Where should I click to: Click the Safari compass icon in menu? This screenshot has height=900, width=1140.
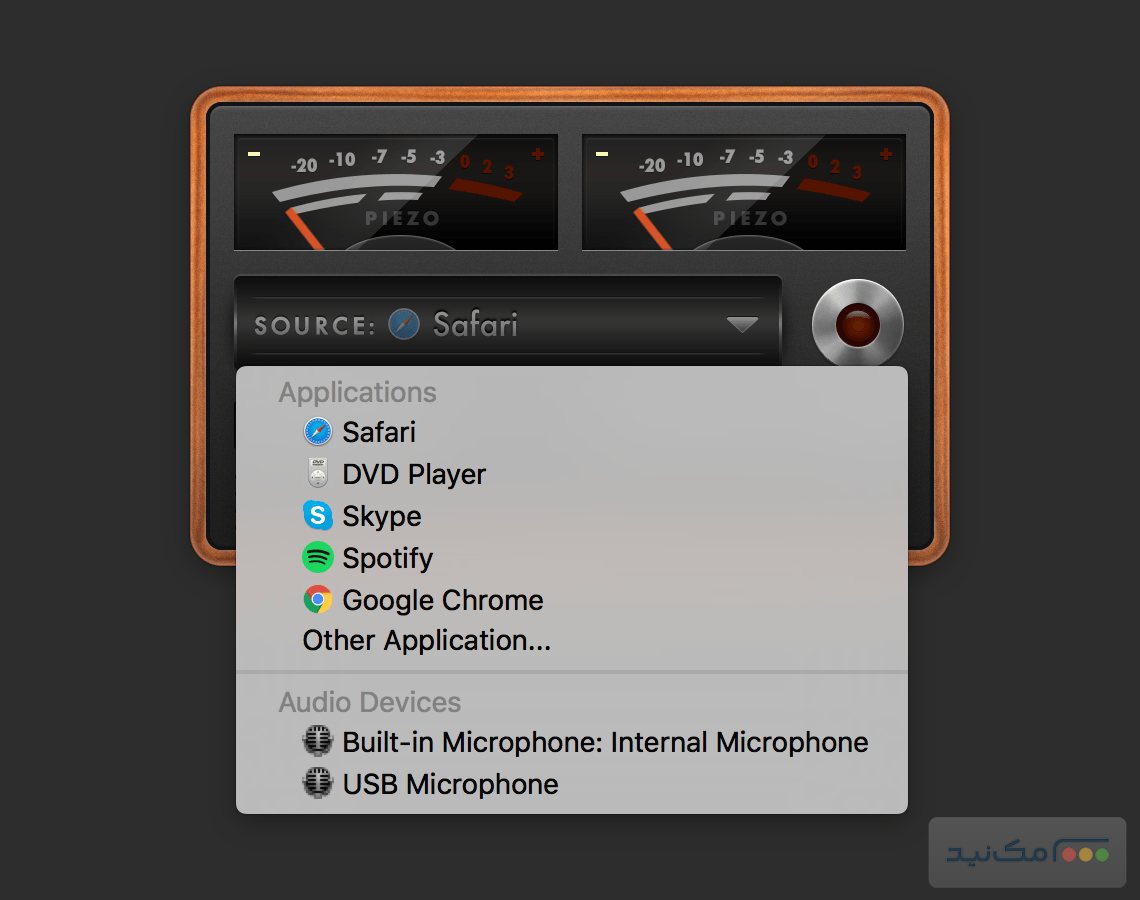[x=317, y=432]
